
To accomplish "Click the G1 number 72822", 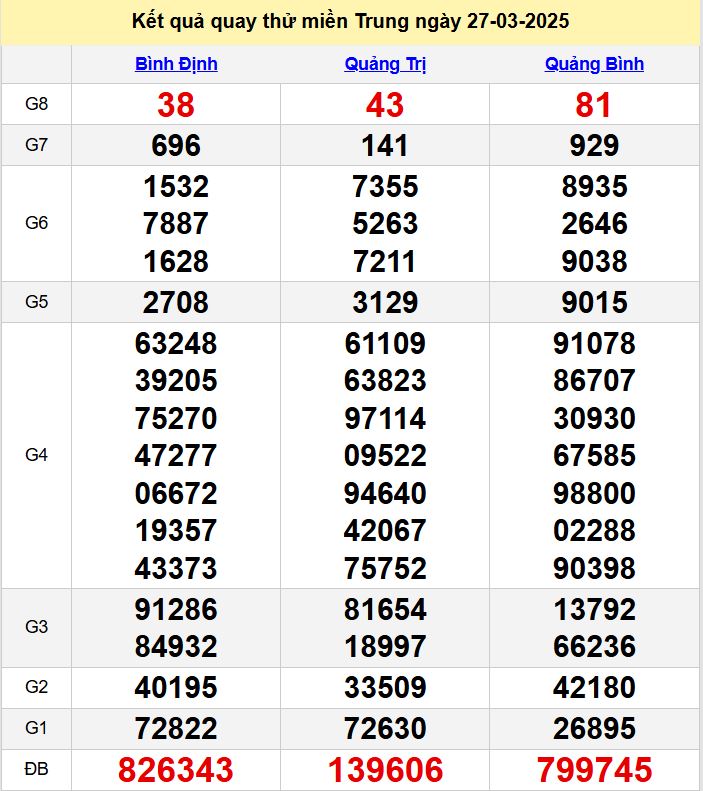I will [x=176, y=728].
